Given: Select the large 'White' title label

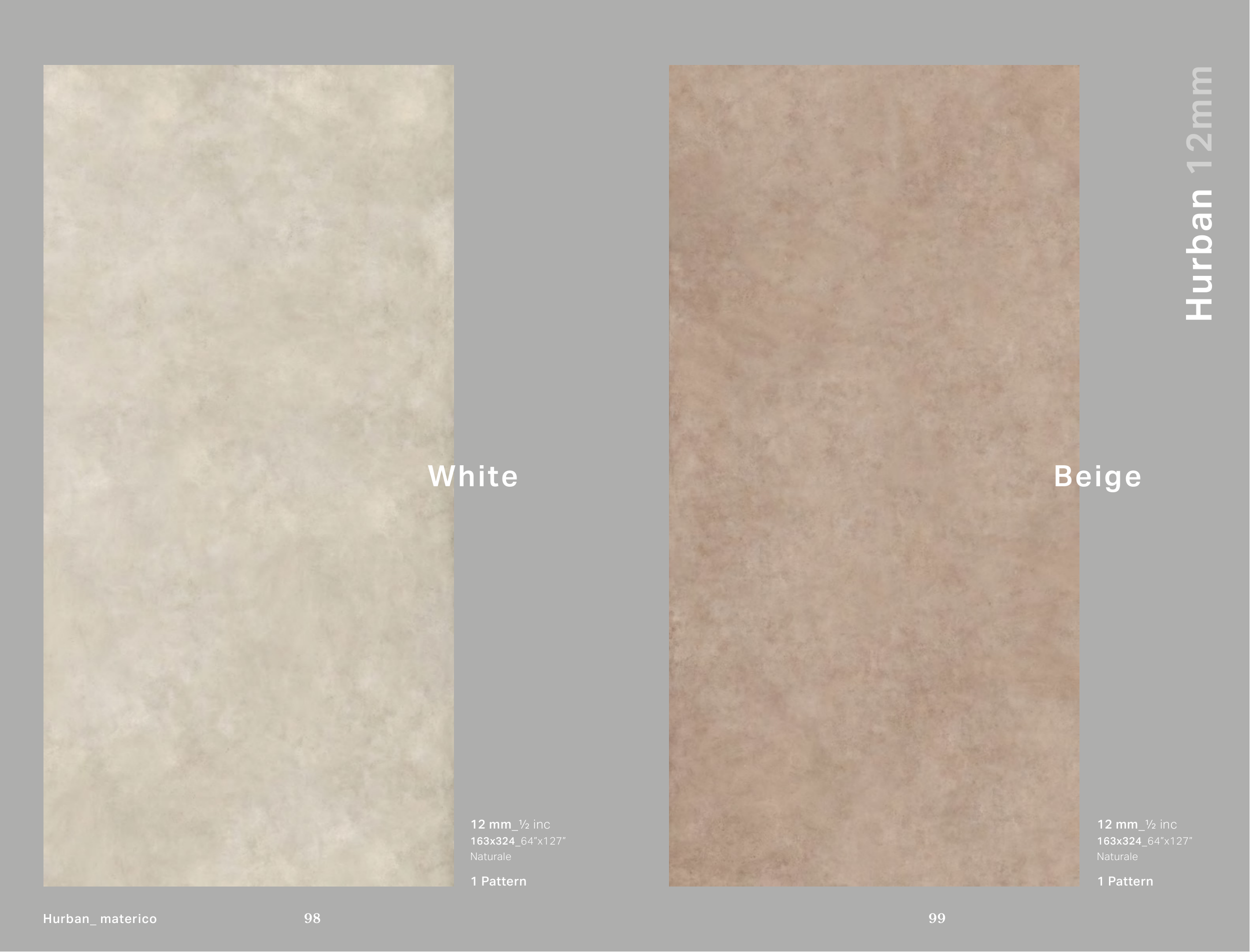Looking at the screenshot, I should [x=473, y=476].
